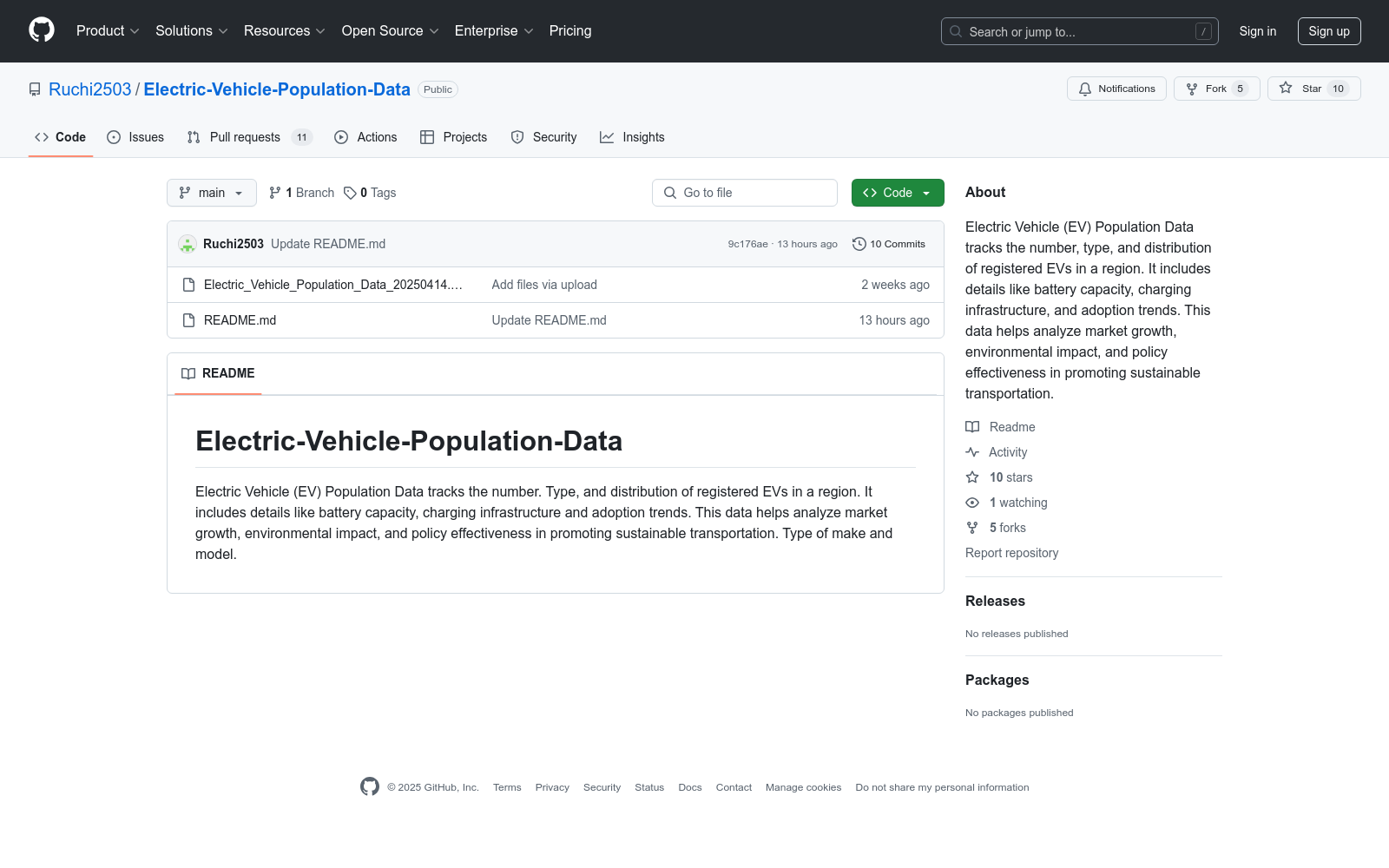The width and height of the screenshot is (1389, 868).
Task: Click the Go to file search box
Action: pos(745,193)
